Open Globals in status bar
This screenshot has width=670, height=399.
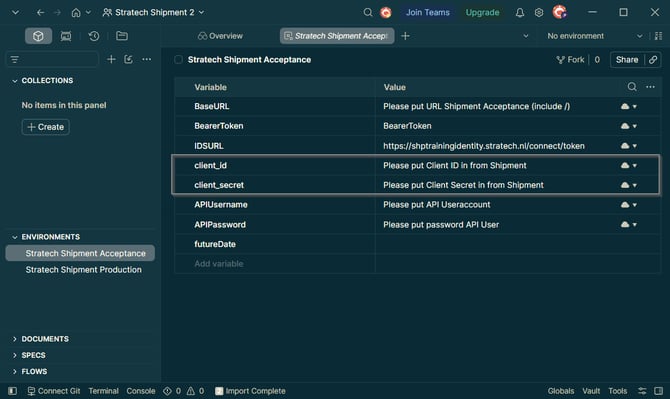561,391
